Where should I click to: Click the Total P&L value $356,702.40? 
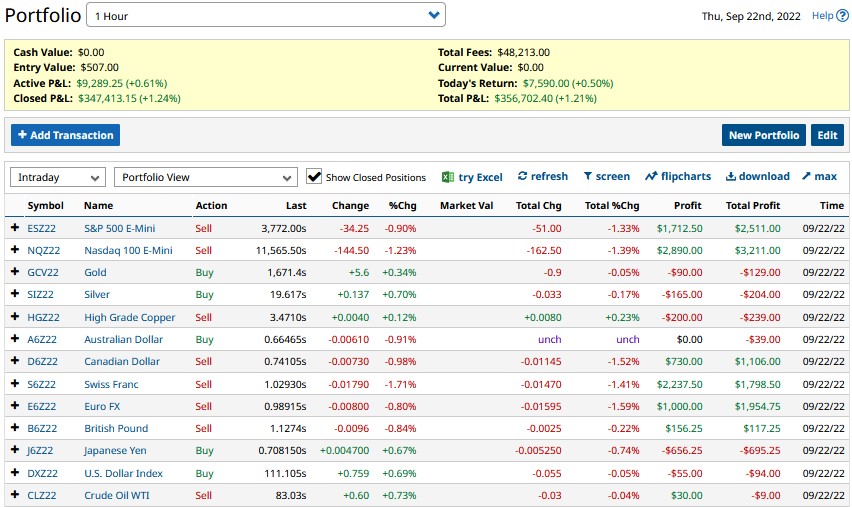[545, 98]
